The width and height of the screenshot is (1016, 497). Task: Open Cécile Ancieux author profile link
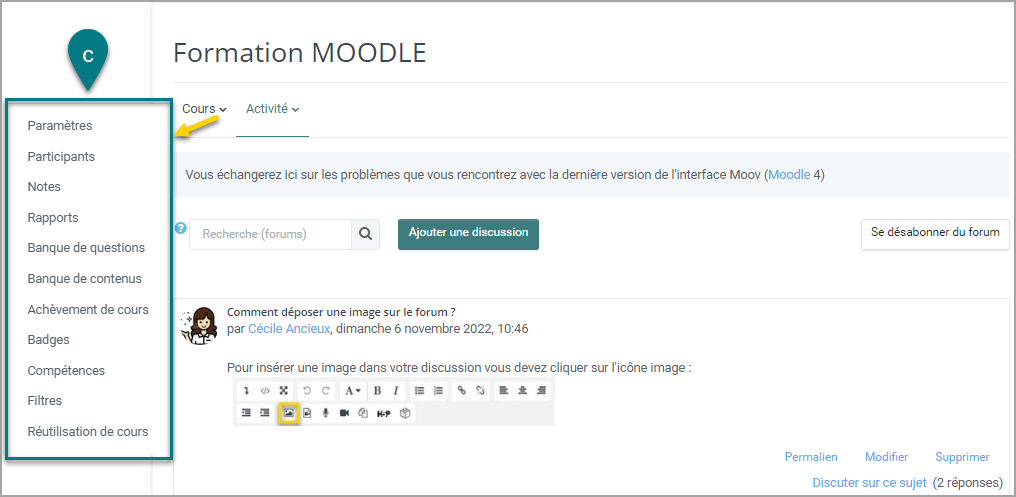coord(289,329)
